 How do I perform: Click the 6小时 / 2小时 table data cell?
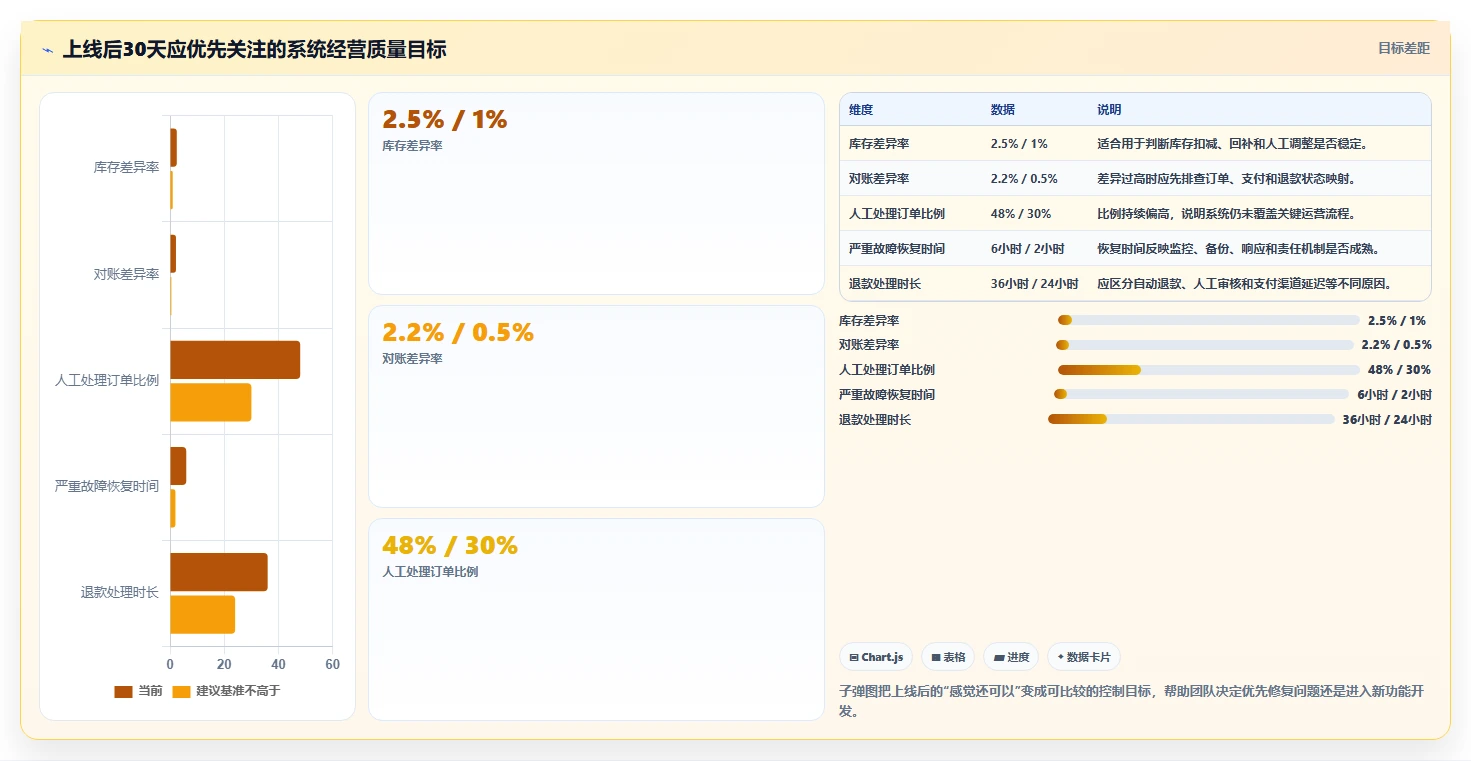(x=1027, y=249)
